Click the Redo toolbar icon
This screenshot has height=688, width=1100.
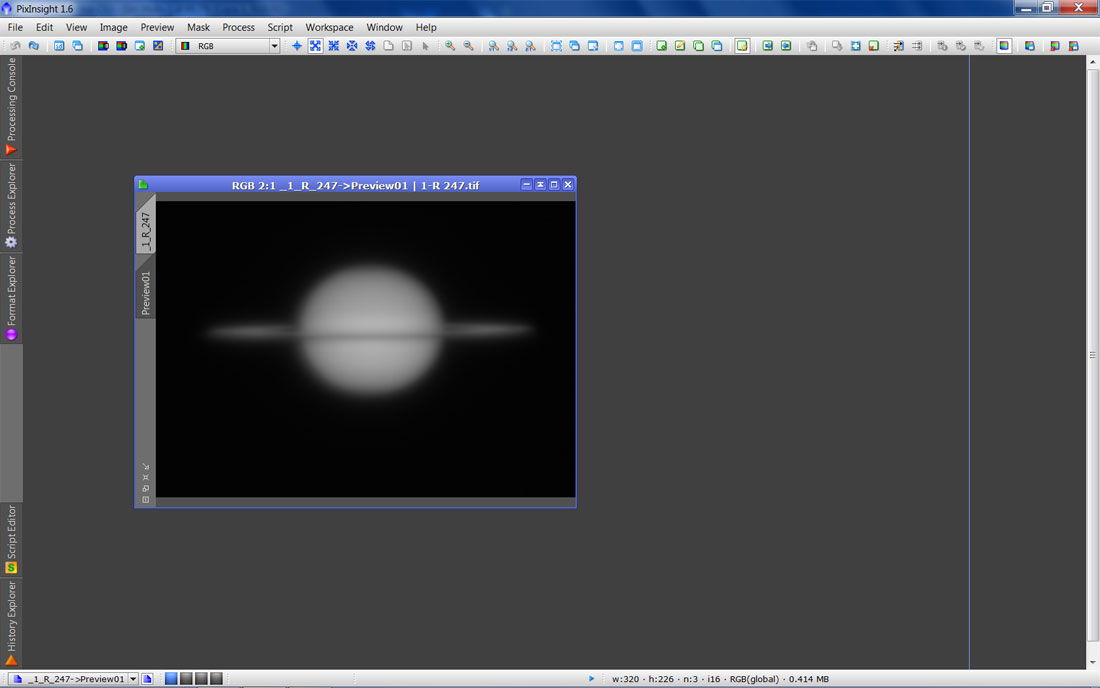(x=34, y=46)
